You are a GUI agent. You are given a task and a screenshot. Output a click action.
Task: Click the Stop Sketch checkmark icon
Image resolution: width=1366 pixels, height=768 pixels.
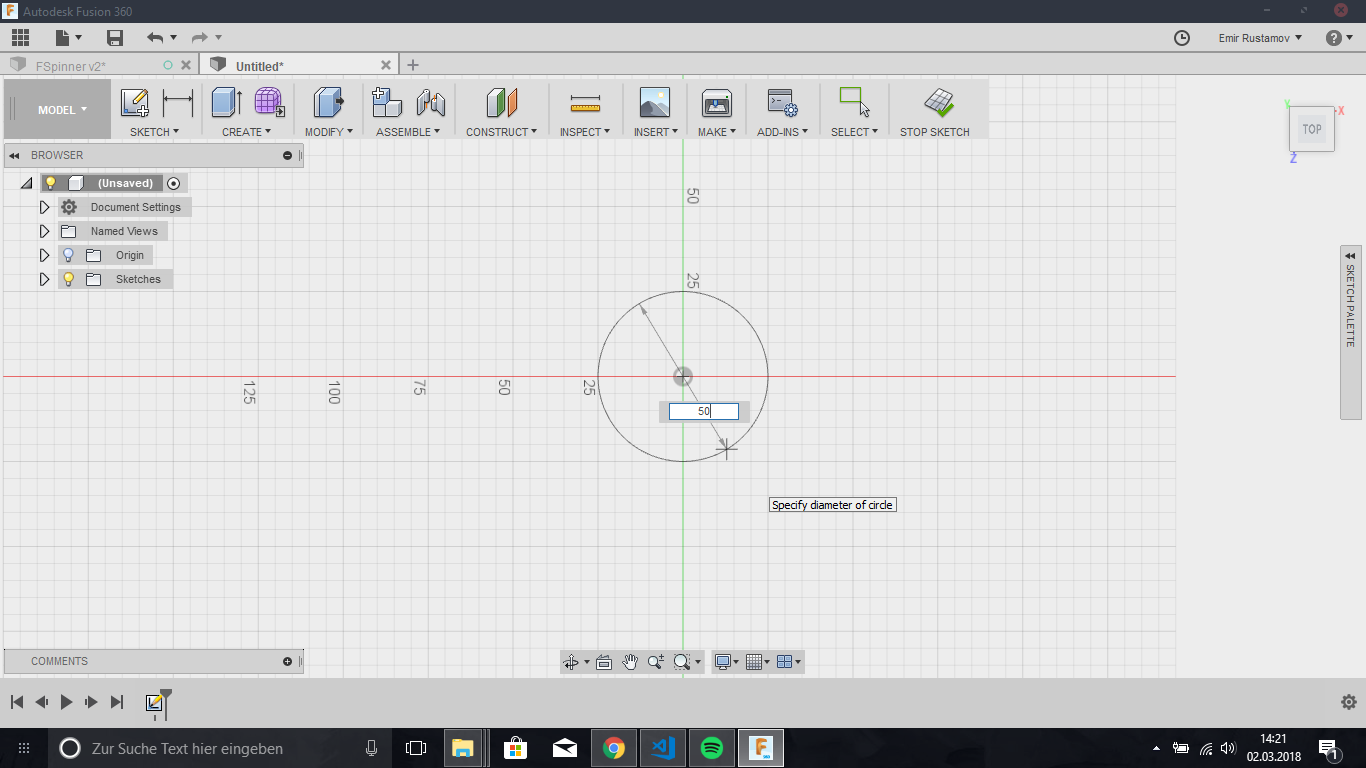click(937, 103)
